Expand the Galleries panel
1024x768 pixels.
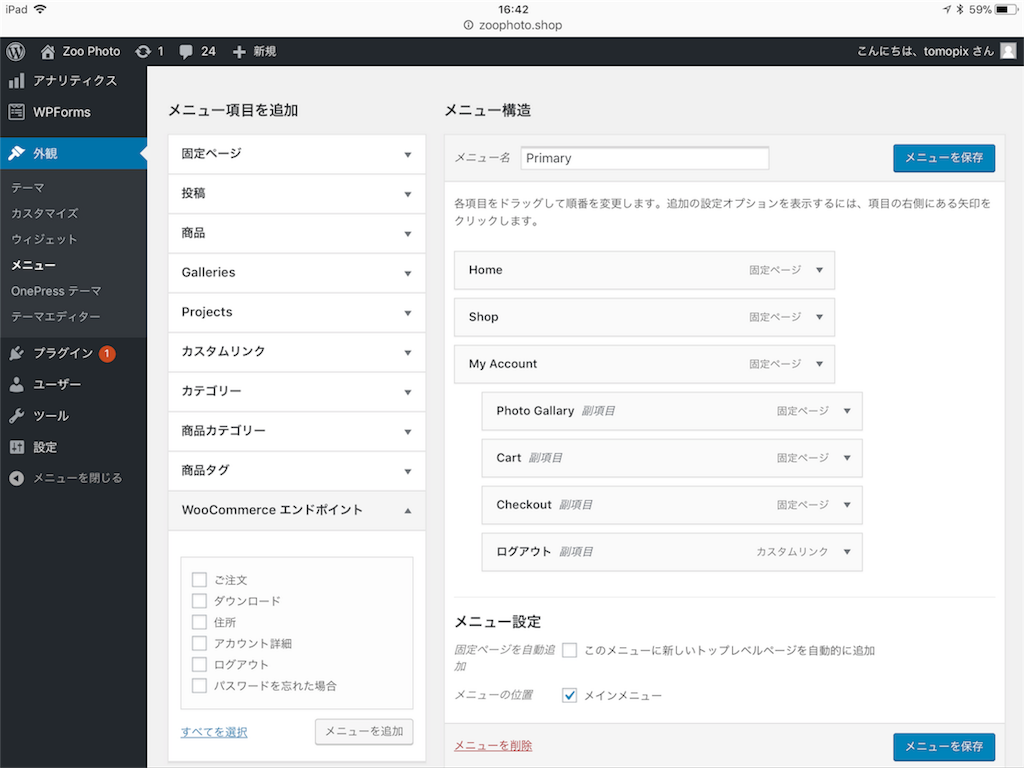[x=296, y=273]
